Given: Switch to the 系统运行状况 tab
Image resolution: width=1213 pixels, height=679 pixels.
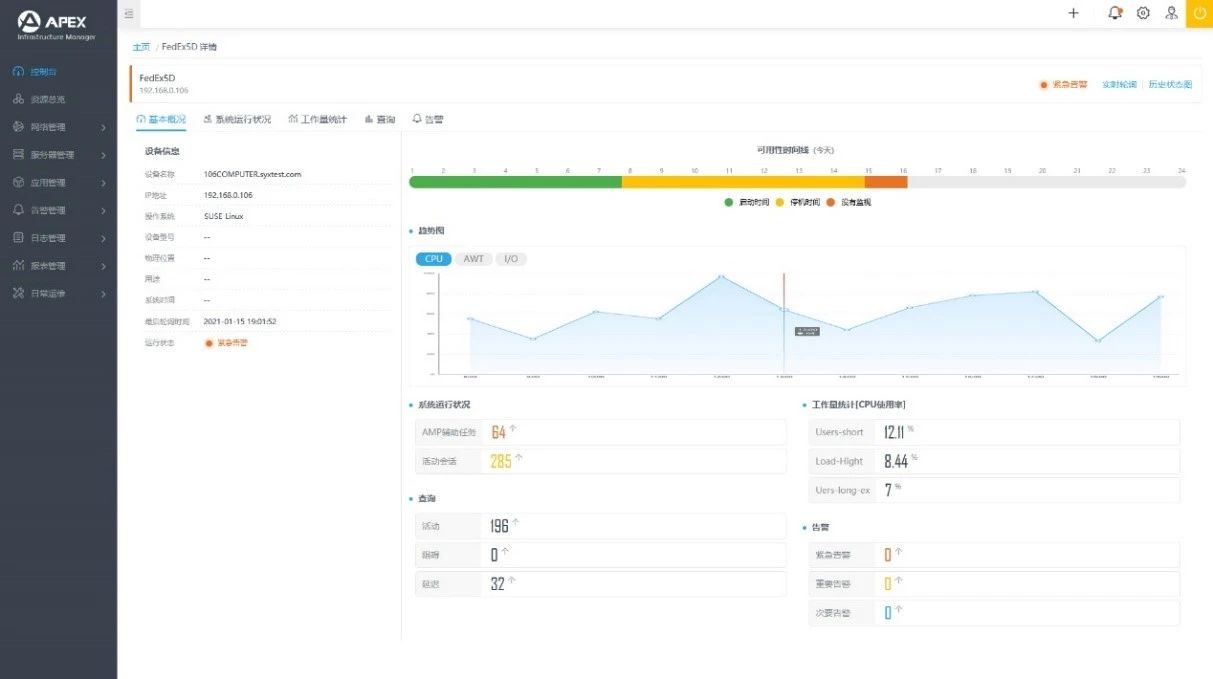Looking at the screenshot, I should pos(236,119).
